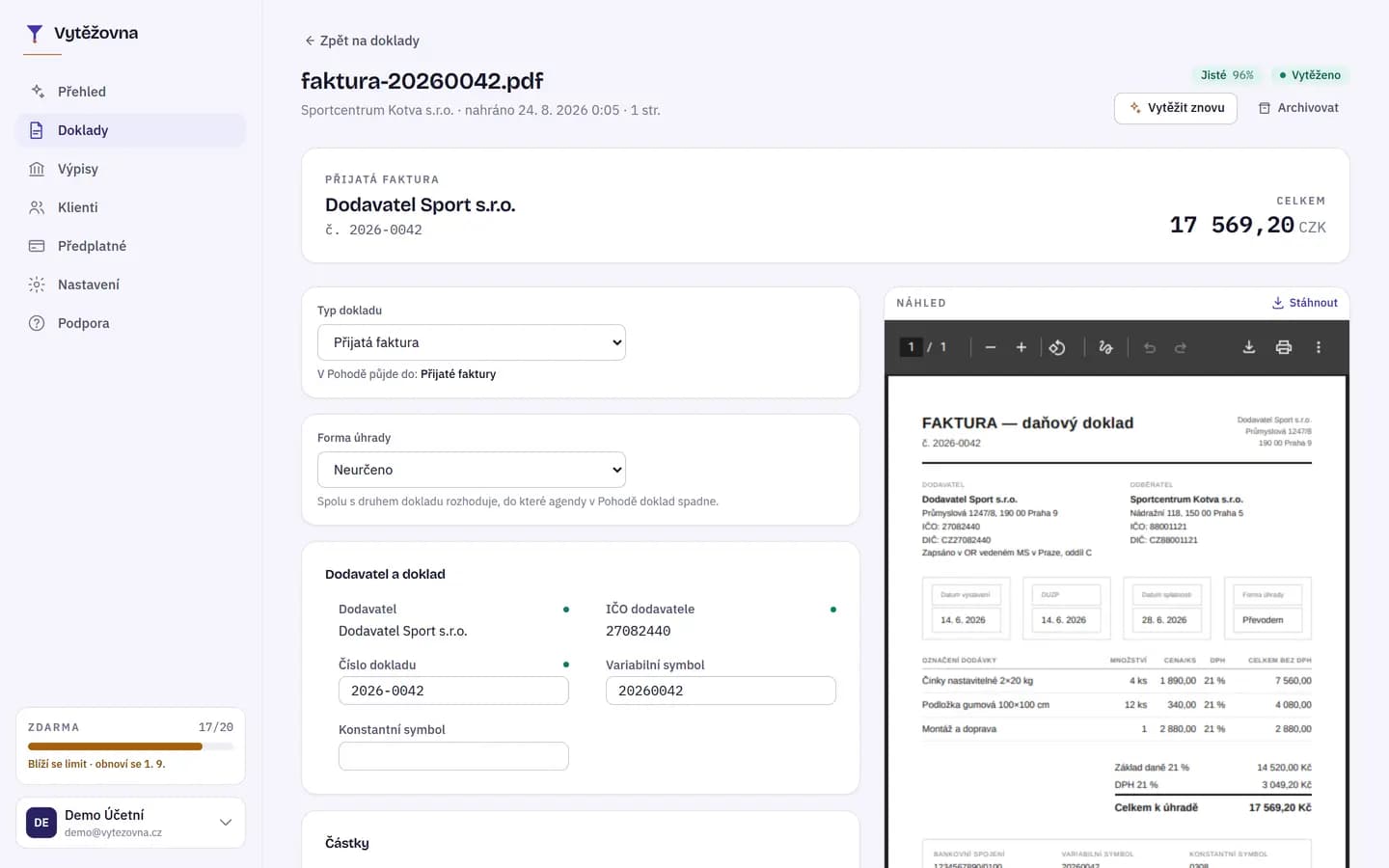Click the PDF viewer undo arrow
Image resolution: width=1389 pixels, height=868 pixels.
point(1150,347)
